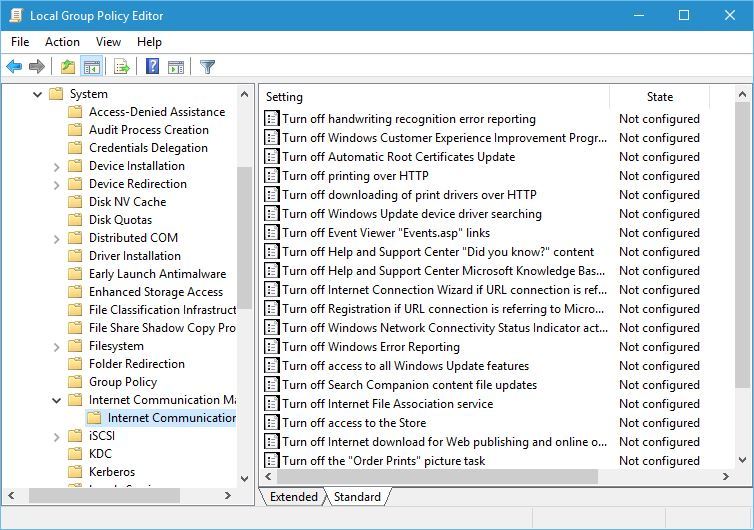Screen dimensions: 754x530
Task: Collapse the System tree node
Action: 38,94
